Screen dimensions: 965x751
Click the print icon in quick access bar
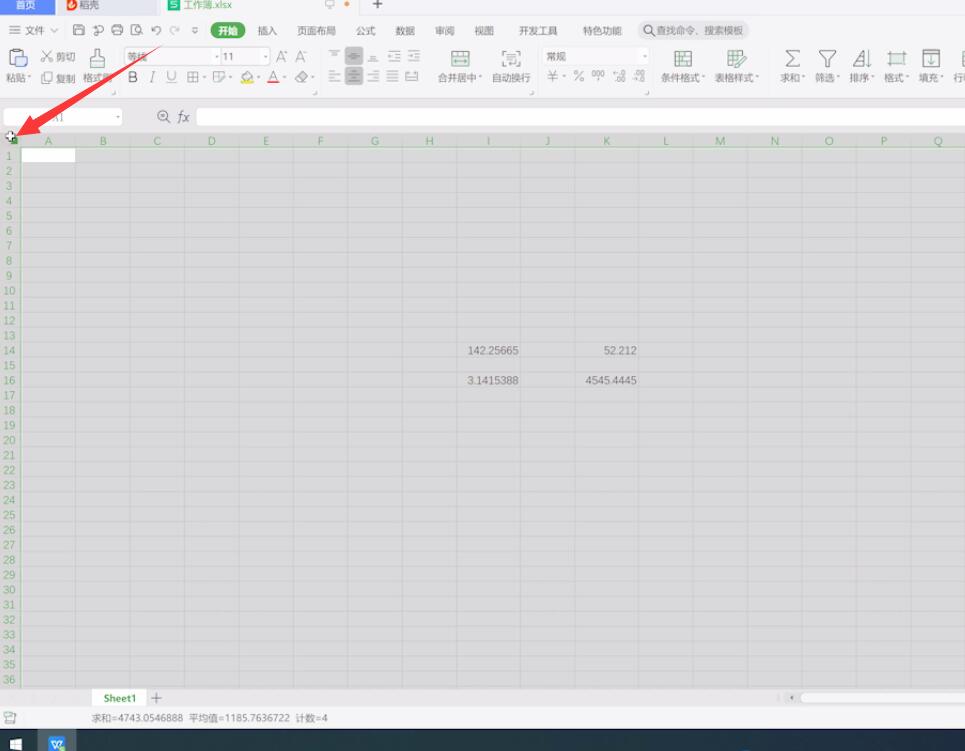[x=117, y=30]
